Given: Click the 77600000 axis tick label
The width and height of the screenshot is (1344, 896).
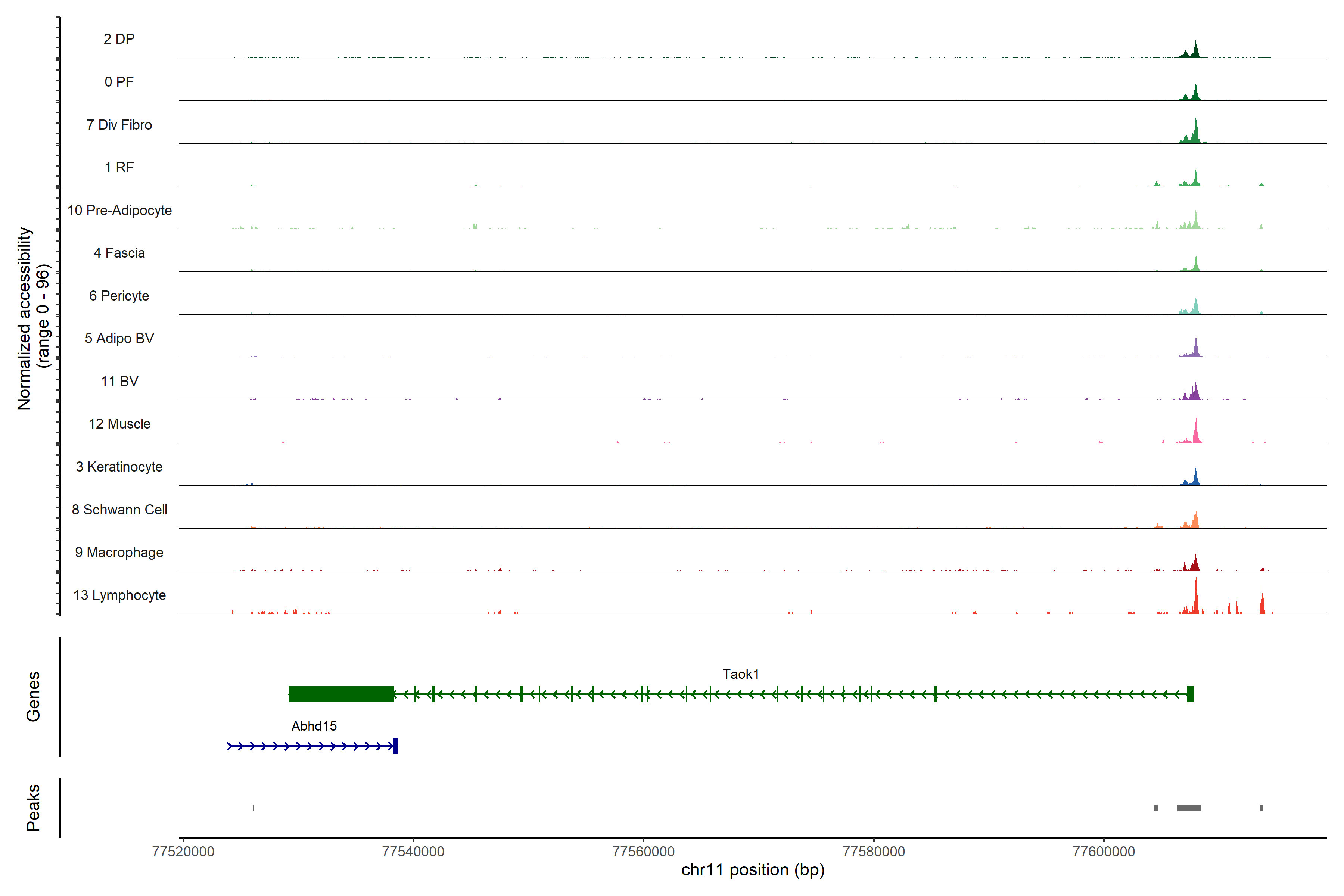Looking at the screenshot, I should pos(1104,852).
